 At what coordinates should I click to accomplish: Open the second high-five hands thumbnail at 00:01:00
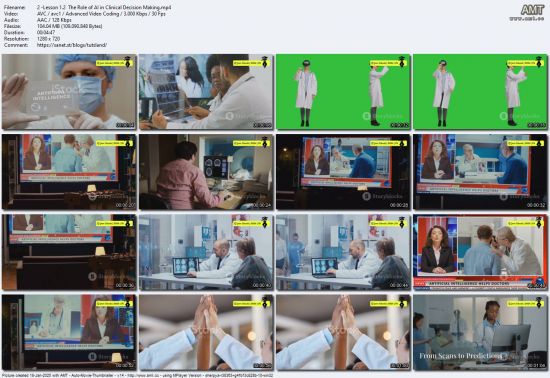coord(343,332)
